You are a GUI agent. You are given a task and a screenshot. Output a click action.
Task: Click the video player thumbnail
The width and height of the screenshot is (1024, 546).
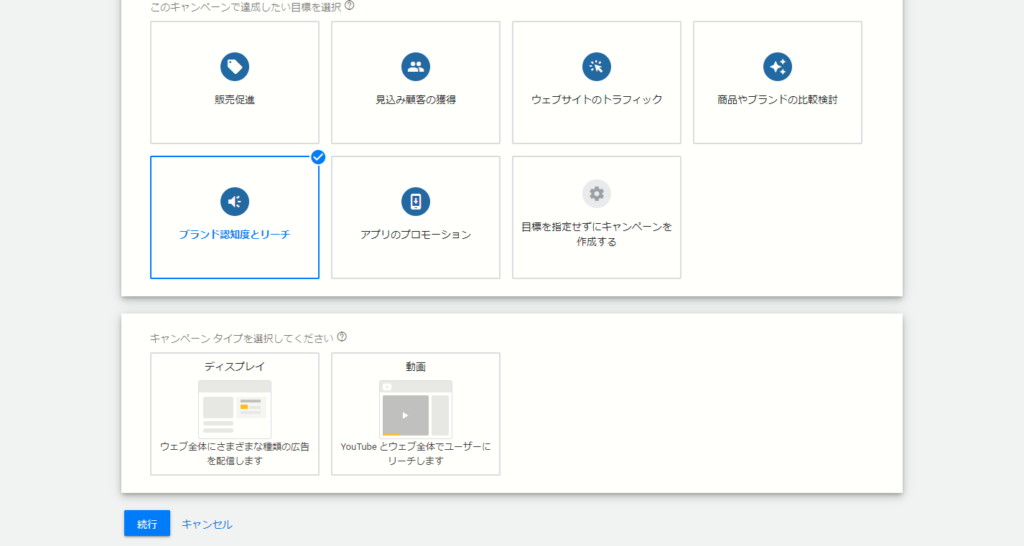tap(415, 409)
